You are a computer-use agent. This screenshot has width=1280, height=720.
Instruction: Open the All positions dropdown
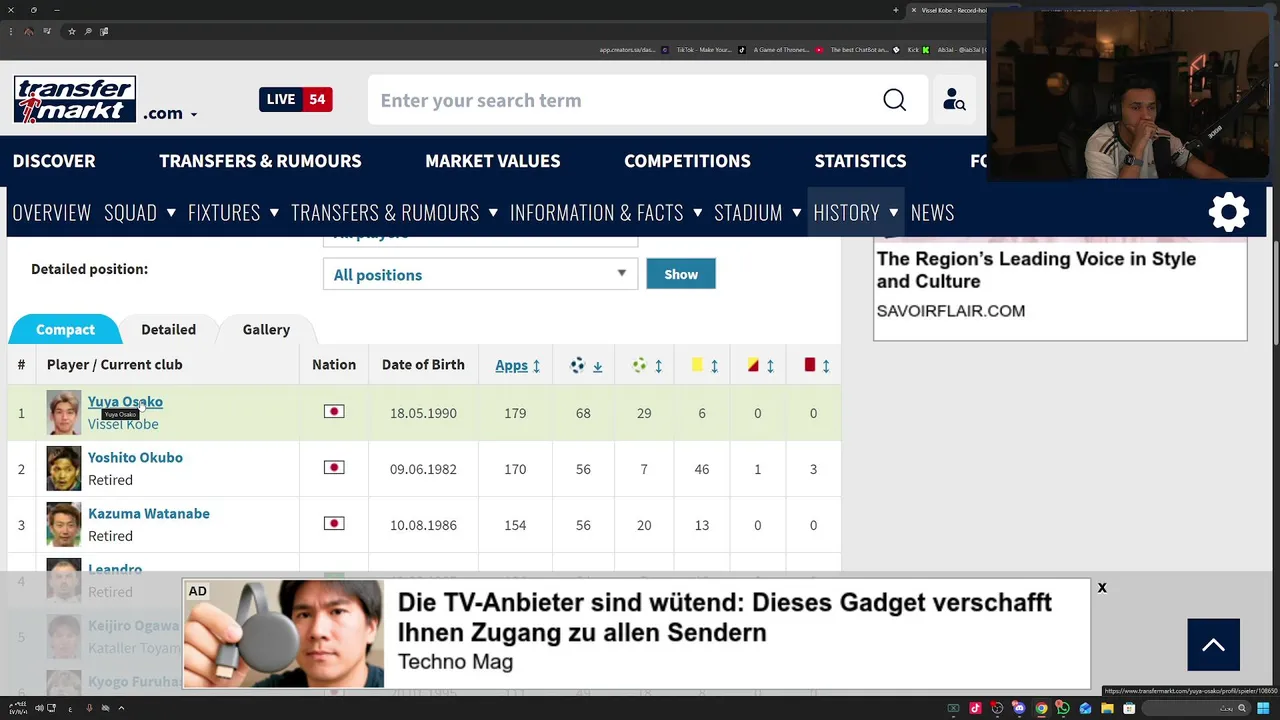[480, 274]
